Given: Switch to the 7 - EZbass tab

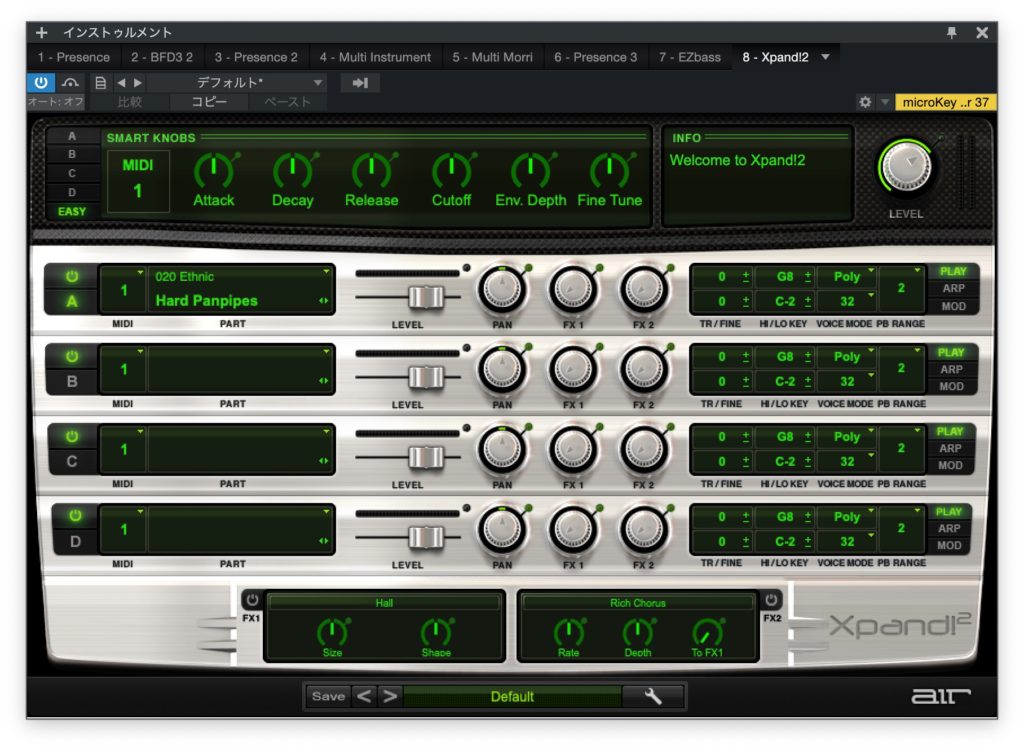Looking at the screenshot, I should (x=689, y=57).
